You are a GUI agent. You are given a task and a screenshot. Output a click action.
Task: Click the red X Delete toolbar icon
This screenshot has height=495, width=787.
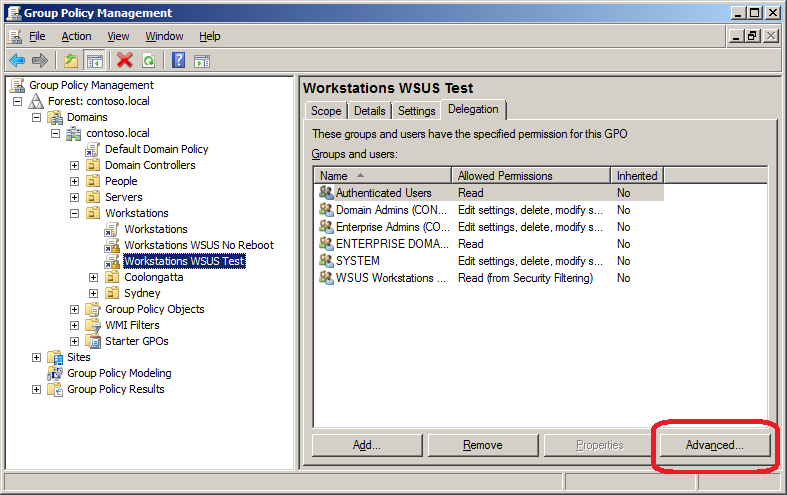coord(125,60)
